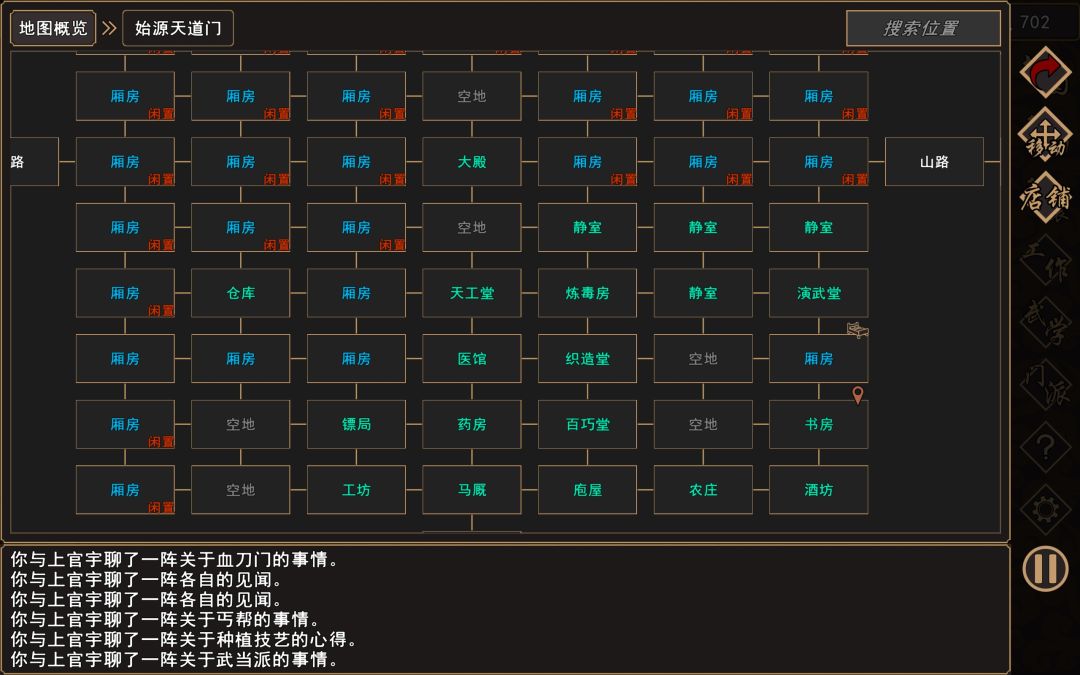Select the 始源天道门 breadcrumb
The image size is (1080, 675).
(x=178, y=28)
